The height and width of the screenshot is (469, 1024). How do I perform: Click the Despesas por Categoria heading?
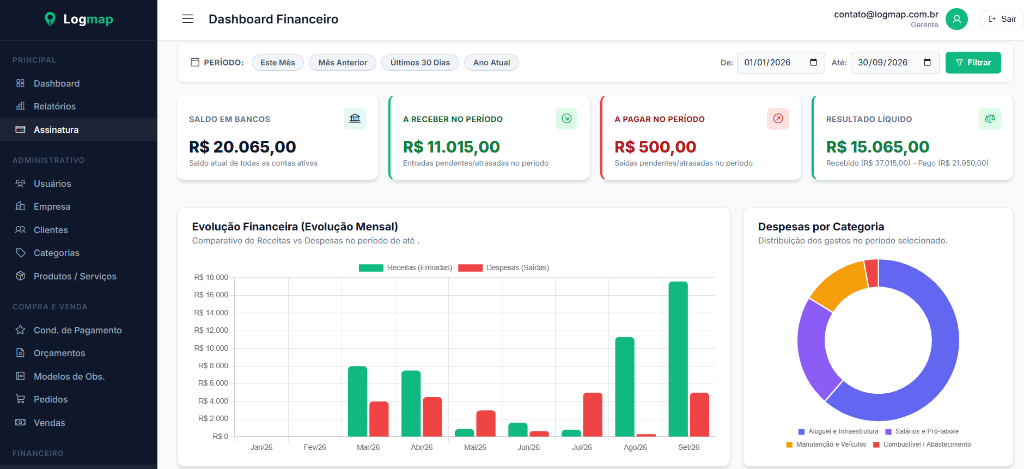click(821, 227)
